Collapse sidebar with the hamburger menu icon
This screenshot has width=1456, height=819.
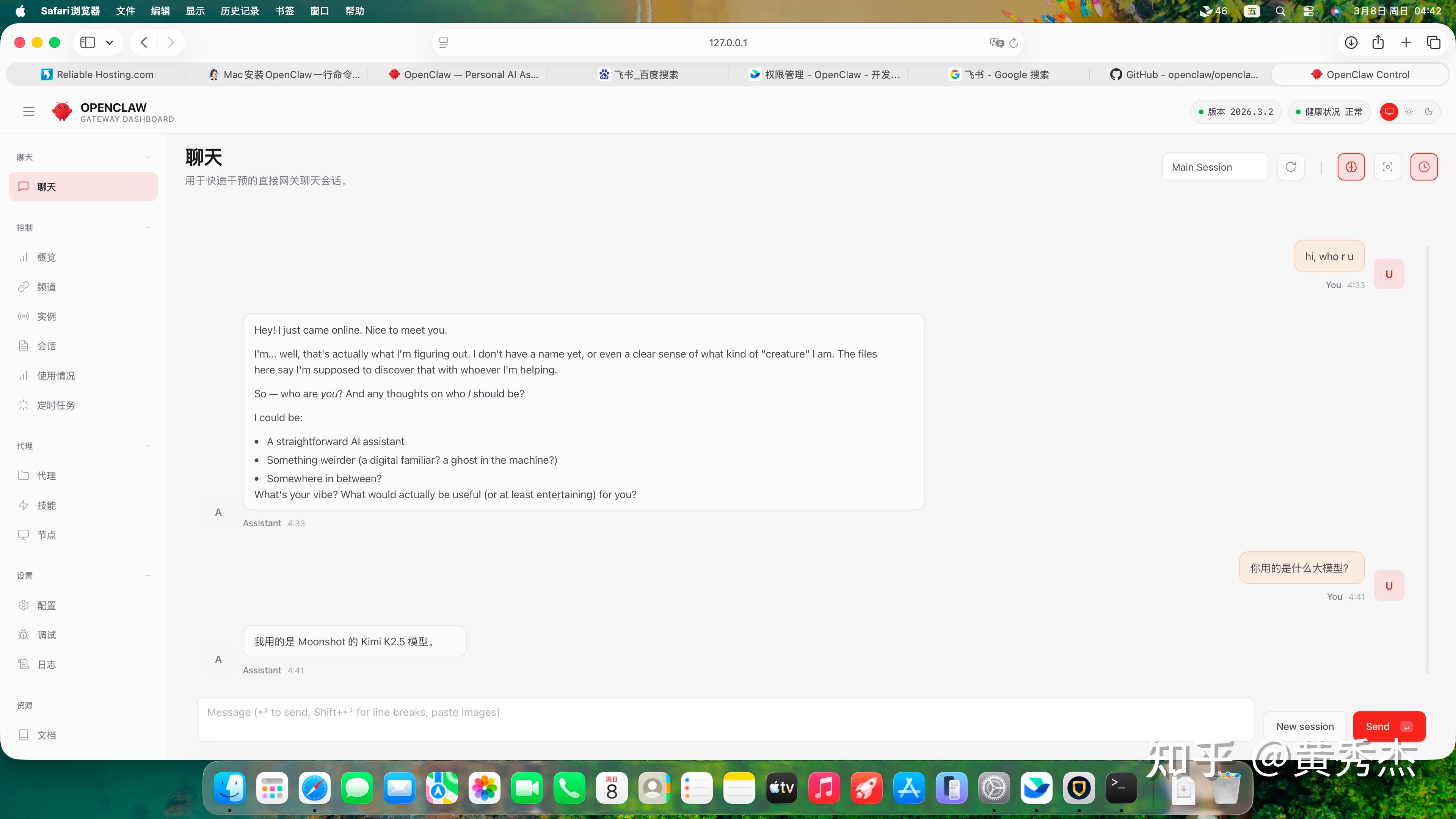[x=29, y=111]
